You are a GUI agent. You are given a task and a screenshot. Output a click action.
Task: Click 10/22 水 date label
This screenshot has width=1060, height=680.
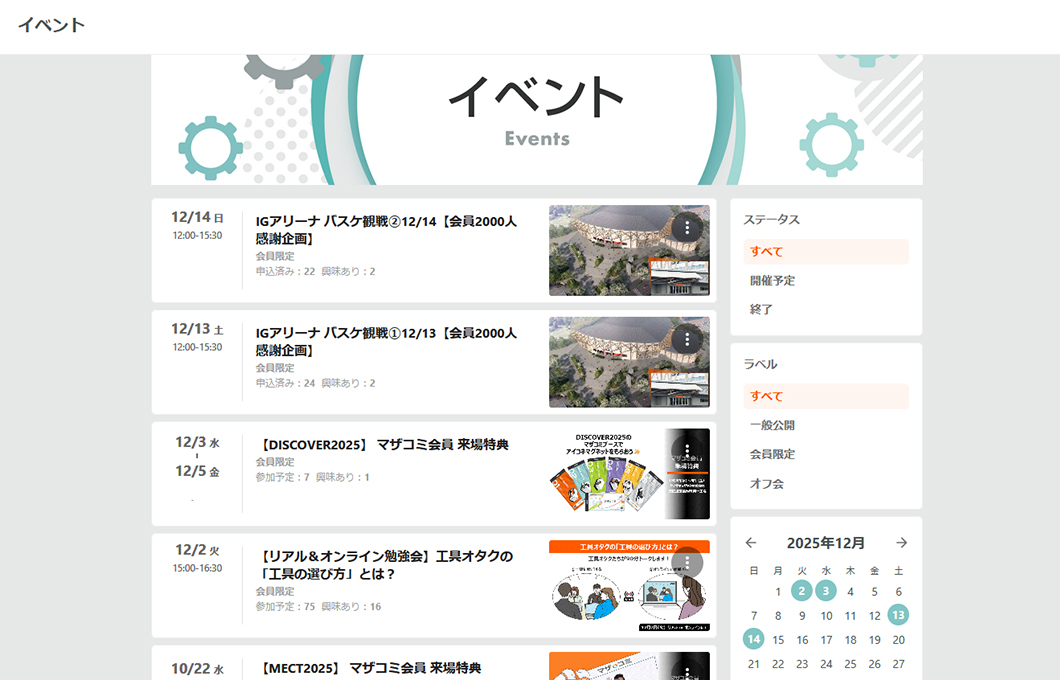(197, 669)
